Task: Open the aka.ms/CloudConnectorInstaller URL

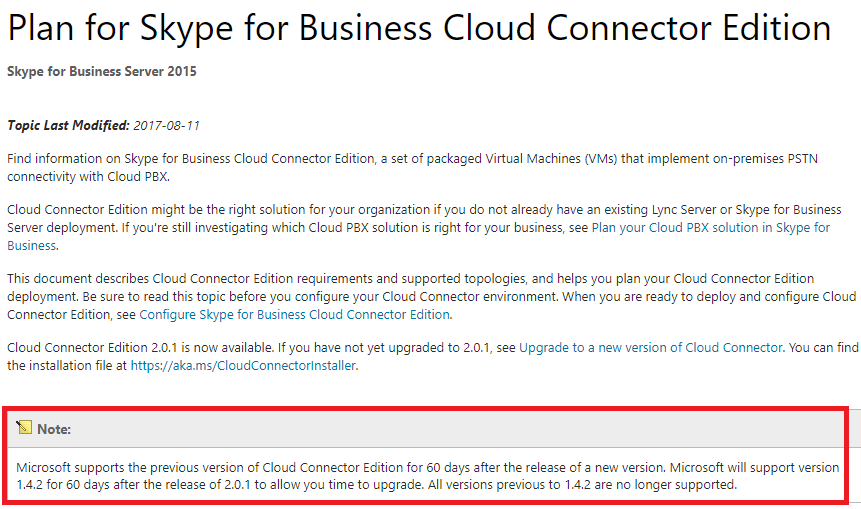Action: pos(243,365)
